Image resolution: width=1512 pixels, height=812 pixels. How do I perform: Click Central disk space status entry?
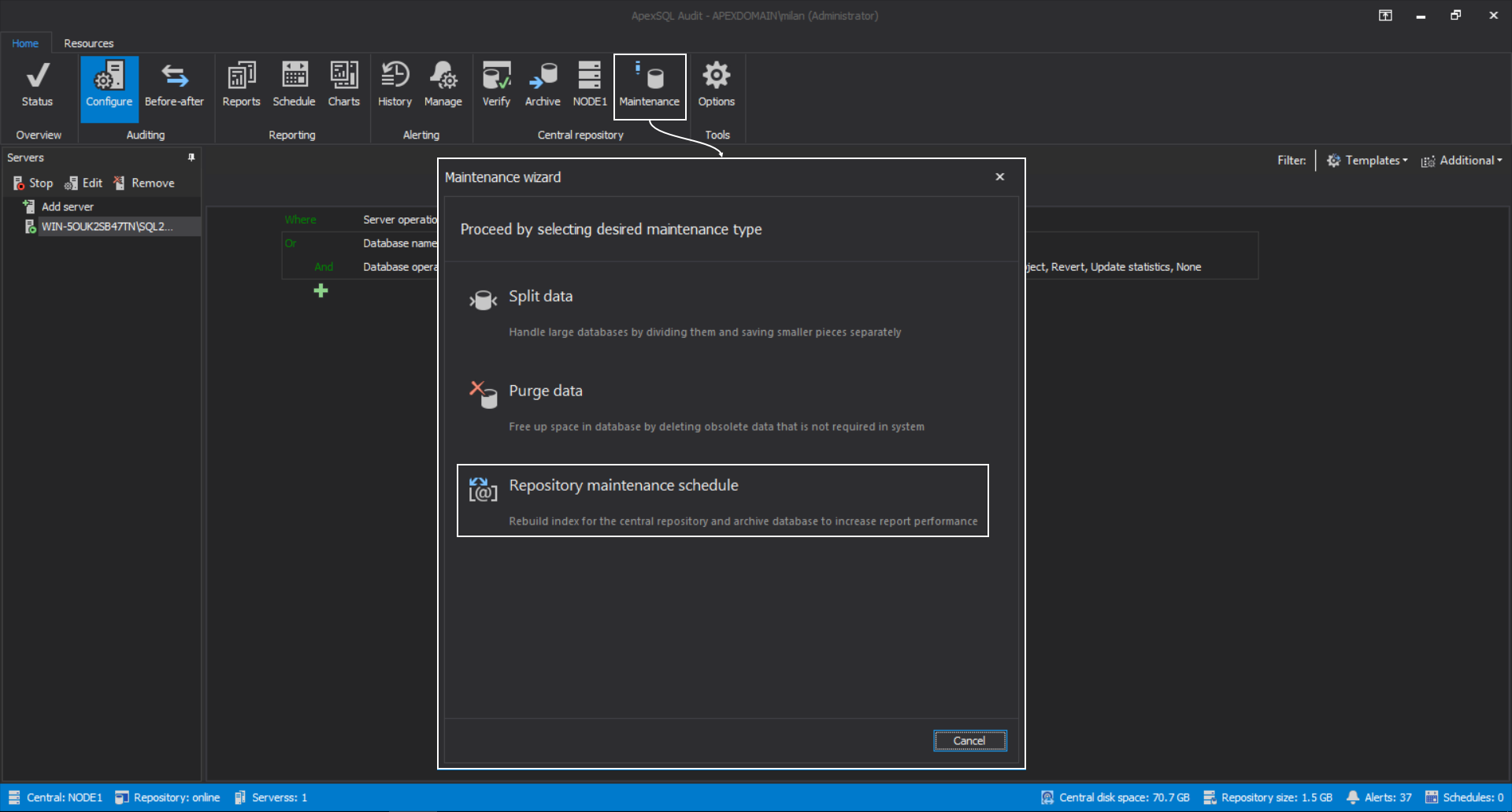tap(1115, 797)
